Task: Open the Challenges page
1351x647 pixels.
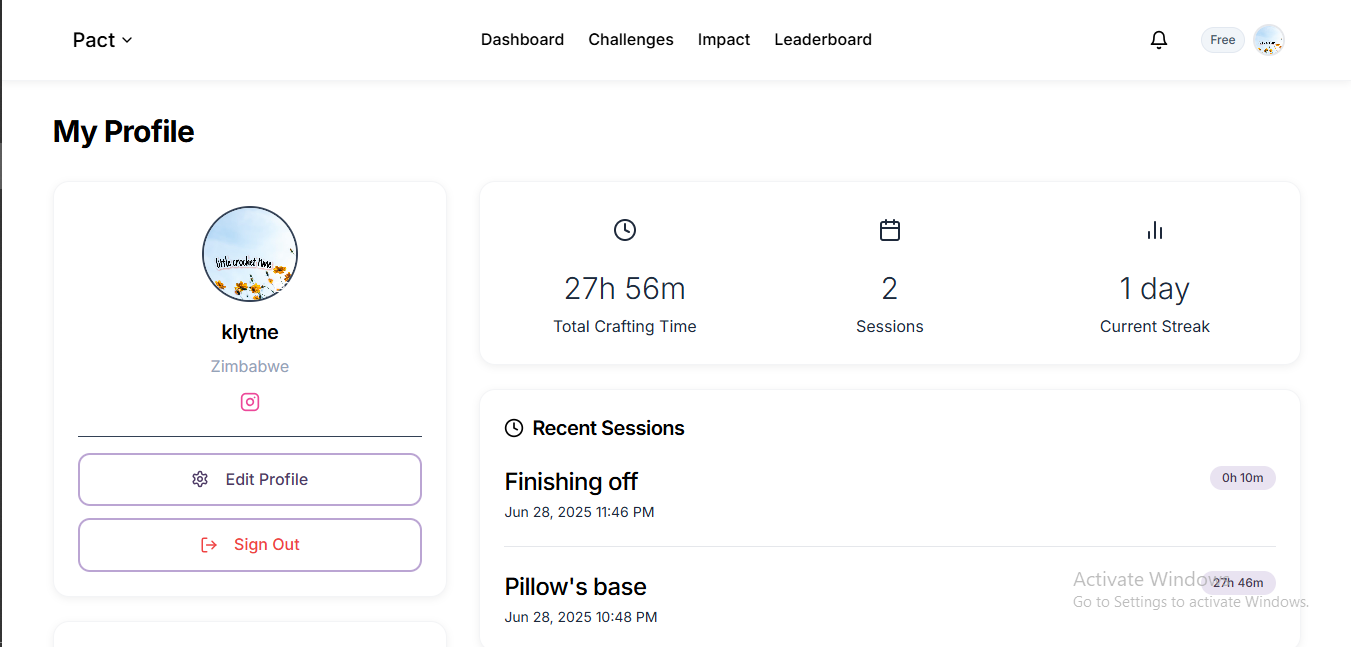Action: click(631, 40)
